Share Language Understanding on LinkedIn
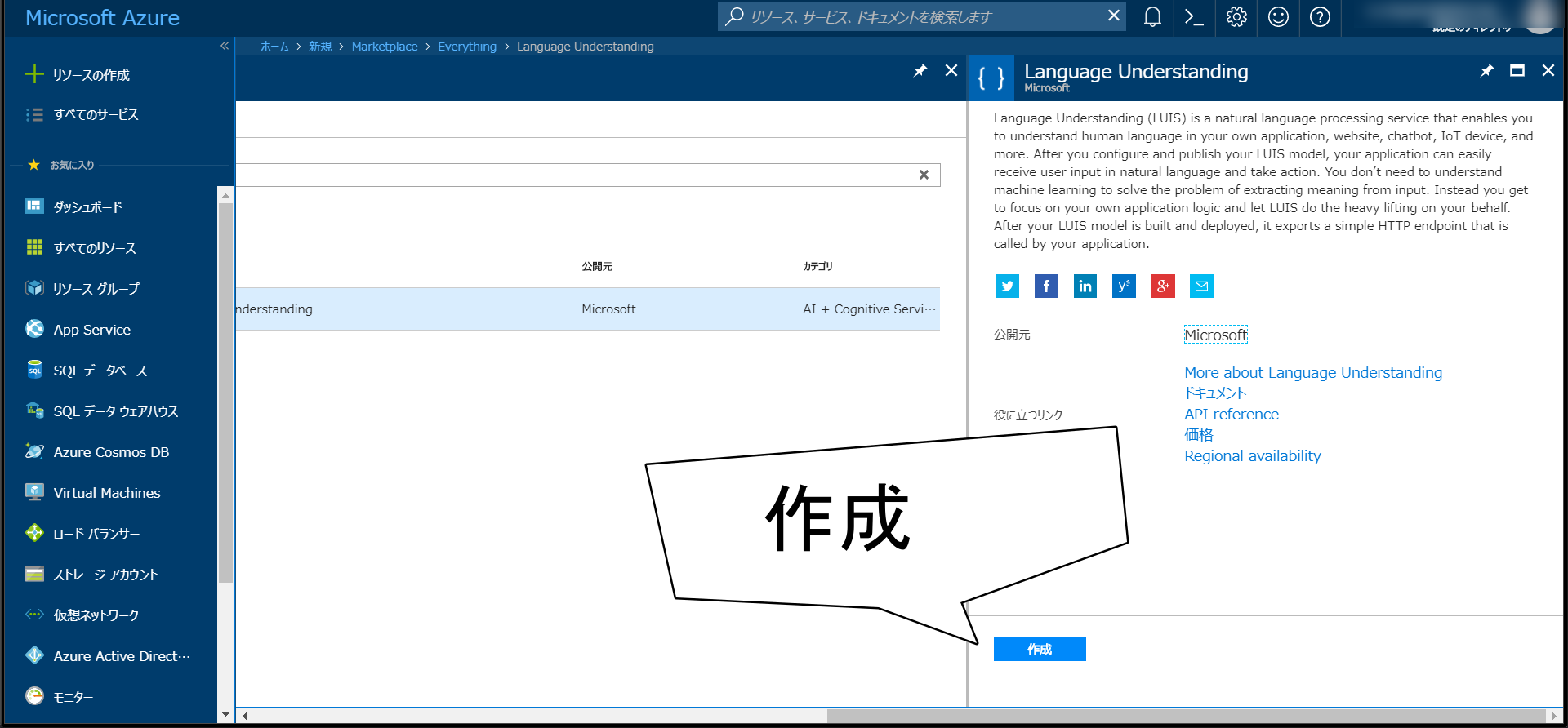The image size is (1568, 728). click(x=1085, y=286)
